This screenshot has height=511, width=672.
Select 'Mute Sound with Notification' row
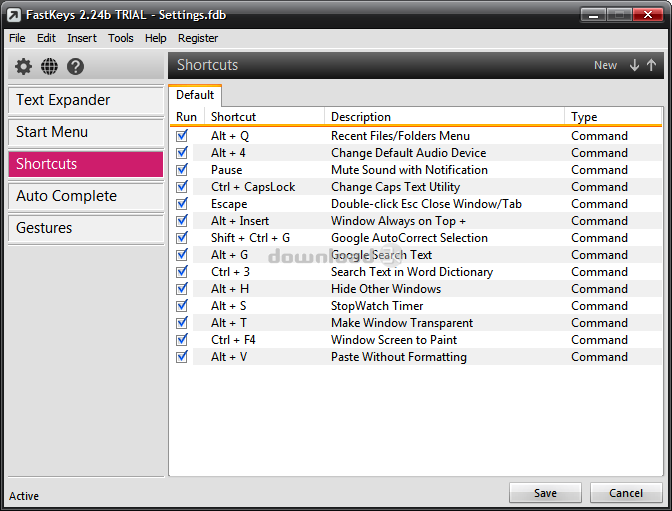416,170
